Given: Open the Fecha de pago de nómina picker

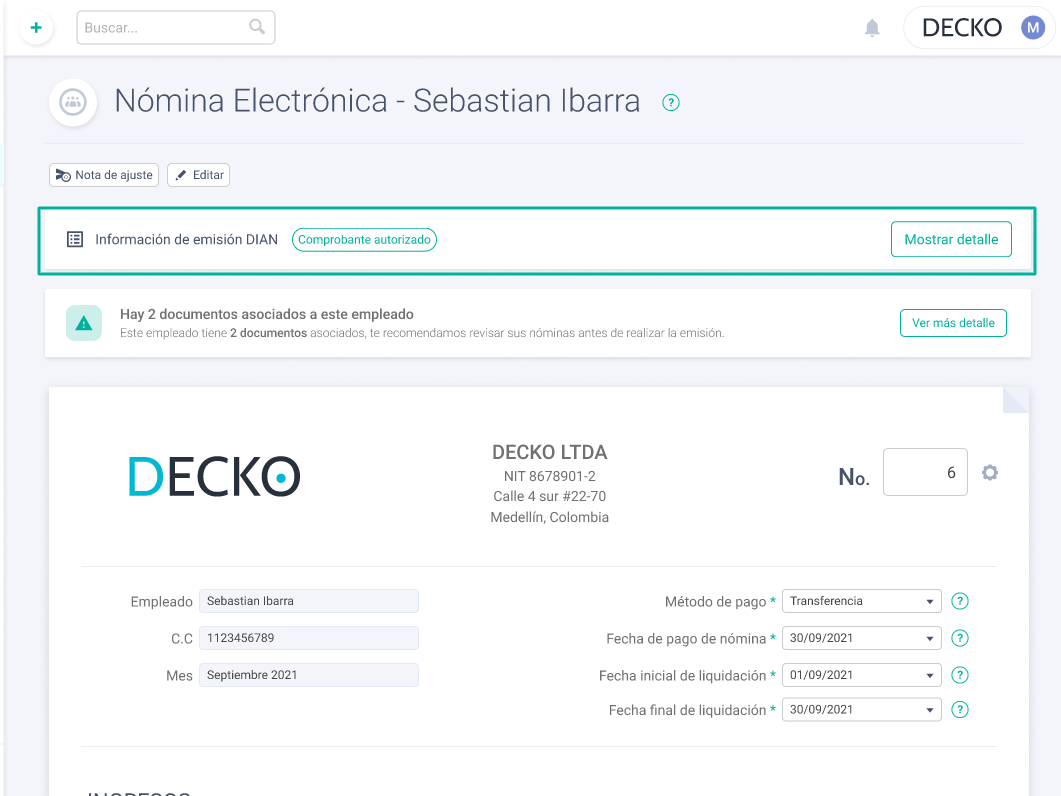Looking at the screenshot, I should coord(861,638).
